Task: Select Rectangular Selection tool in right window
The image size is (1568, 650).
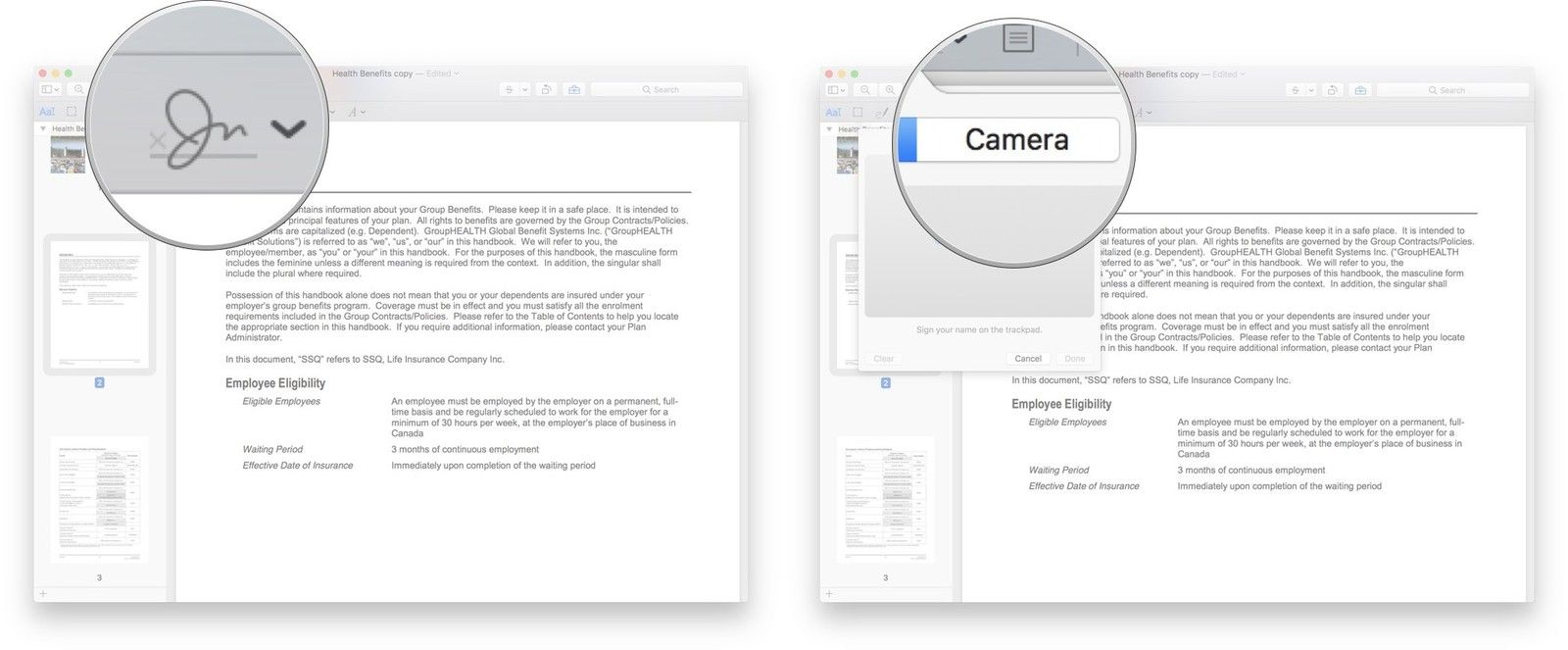Action: pyautogui.click(x=857, y=112)
